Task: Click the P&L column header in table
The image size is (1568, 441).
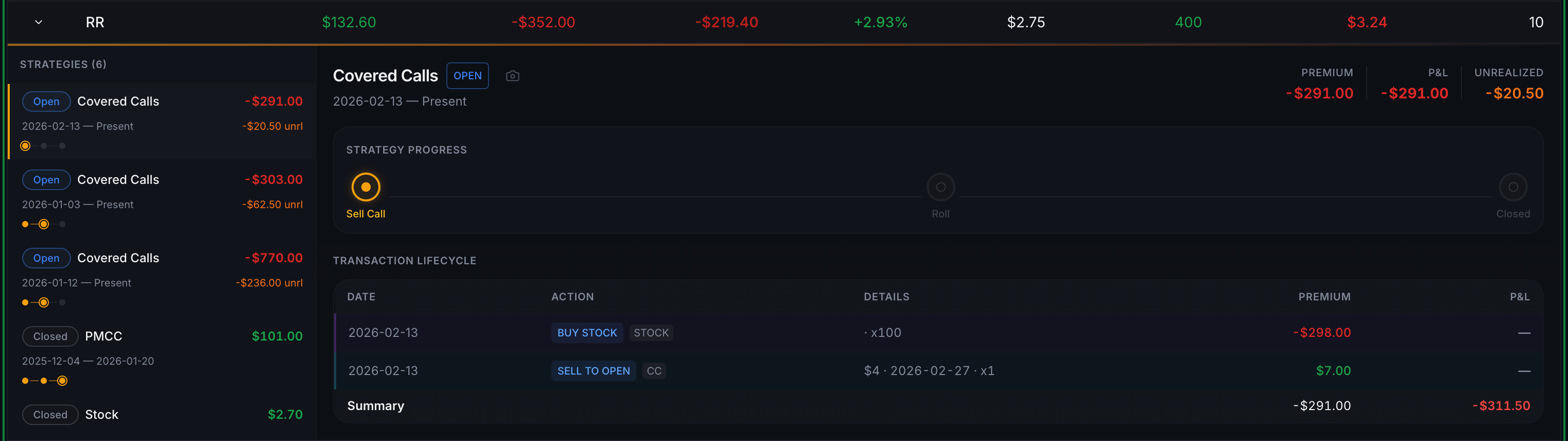Action: [x=1519, y=297]
